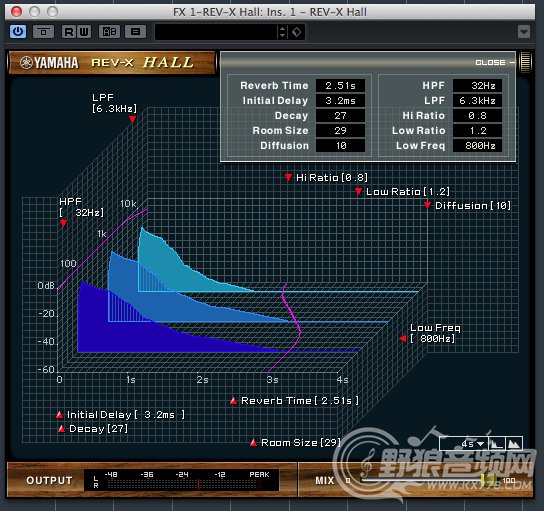Open the preset name field
The image size is (544, 511).
point(216,32)
